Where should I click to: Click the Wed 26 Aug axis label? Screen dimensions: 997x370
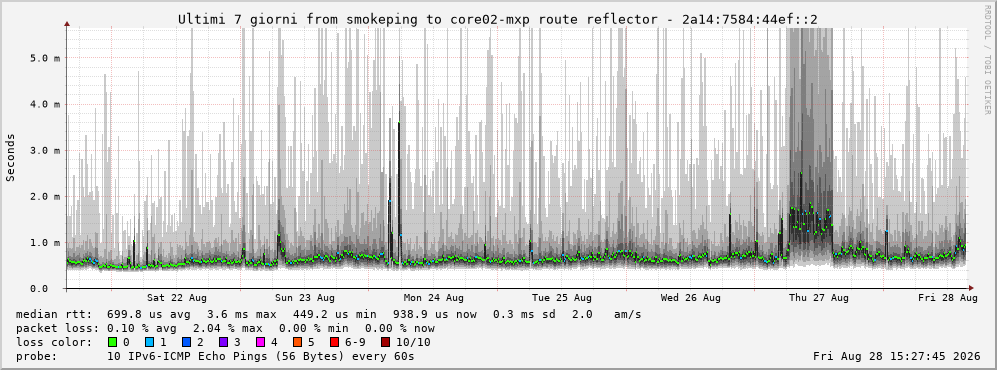pos(691,298)
